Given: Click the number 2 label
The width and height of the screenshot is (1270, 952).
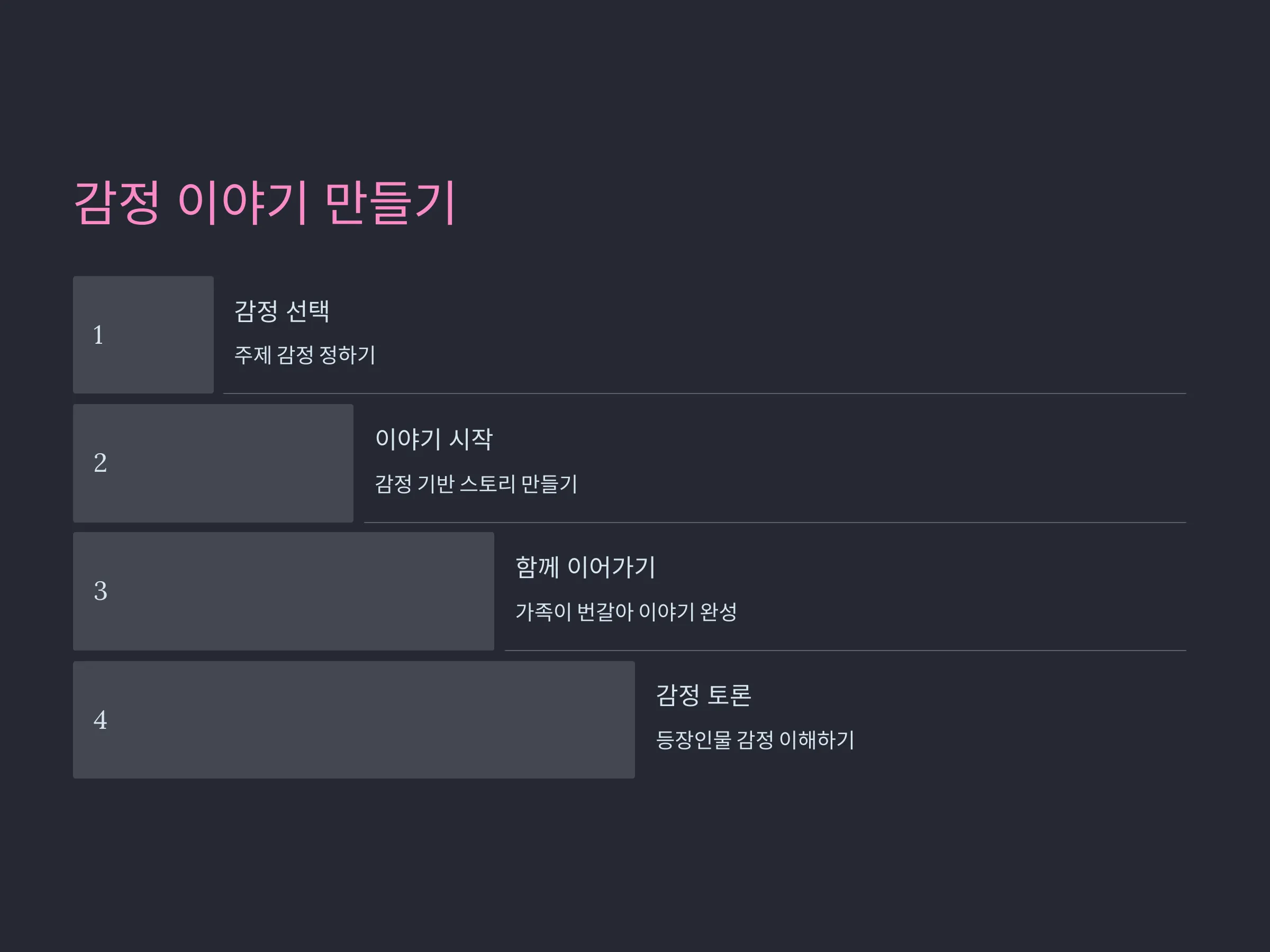Looking at the screenshot, I should point(100,463).
